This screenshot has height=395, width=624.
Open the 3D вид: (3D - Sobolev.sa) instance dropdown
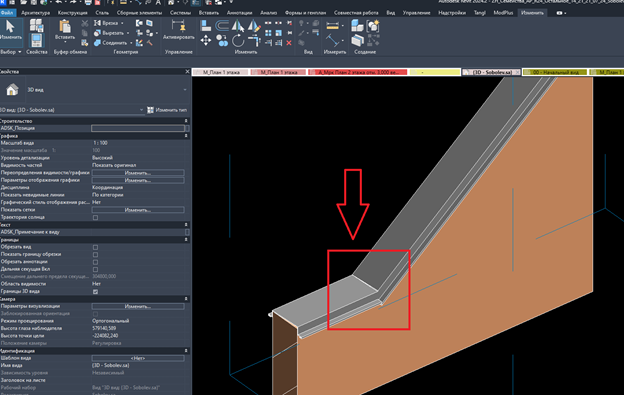click(141, 110)
